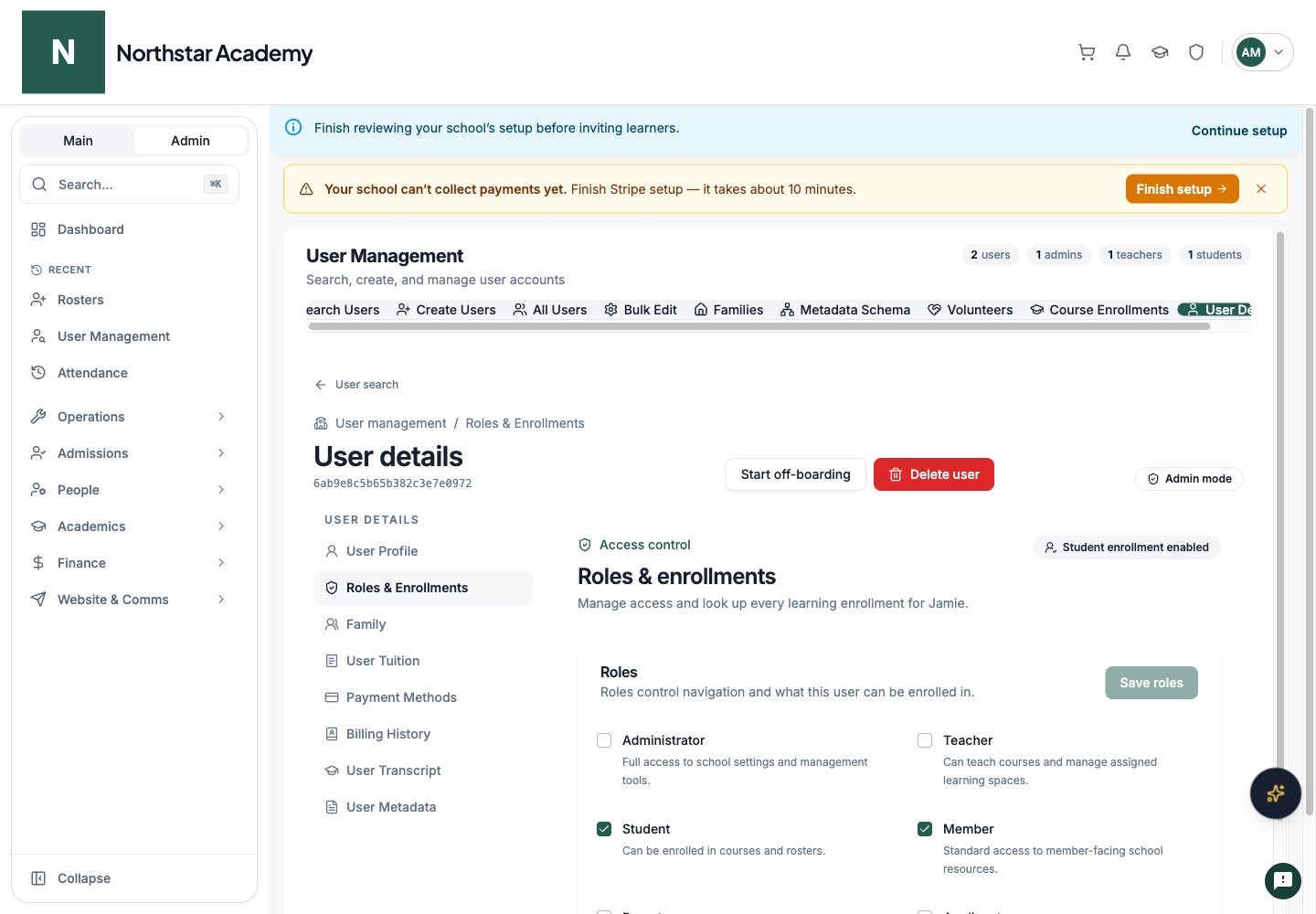
Task: Open Course Enrollments tab
Action: pyautogui.click(x=1099, y=310)
